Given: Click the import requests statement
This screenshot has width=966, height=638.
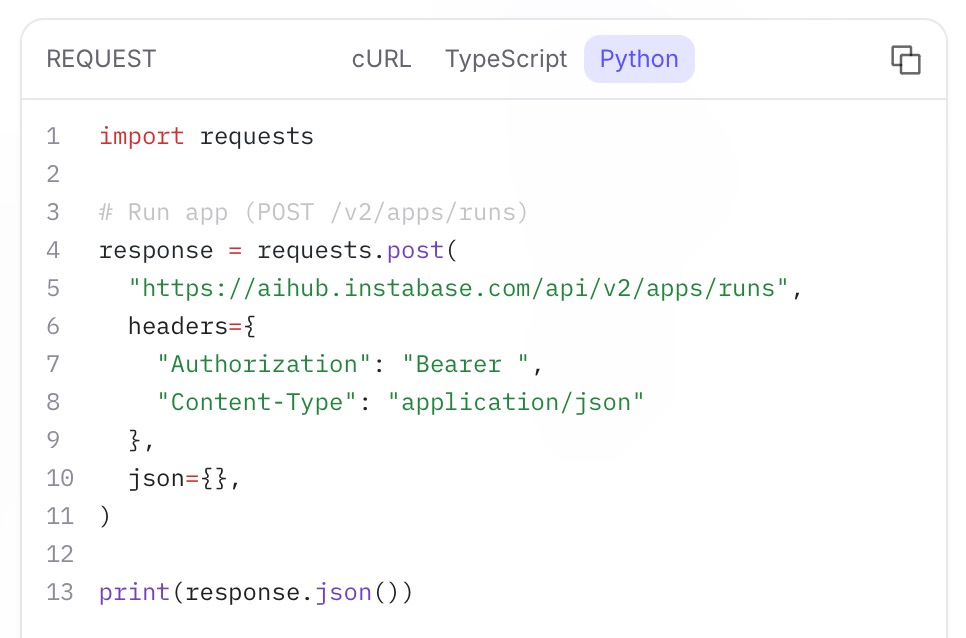Looking at the screenshot, I should click(x=205, y=136).
